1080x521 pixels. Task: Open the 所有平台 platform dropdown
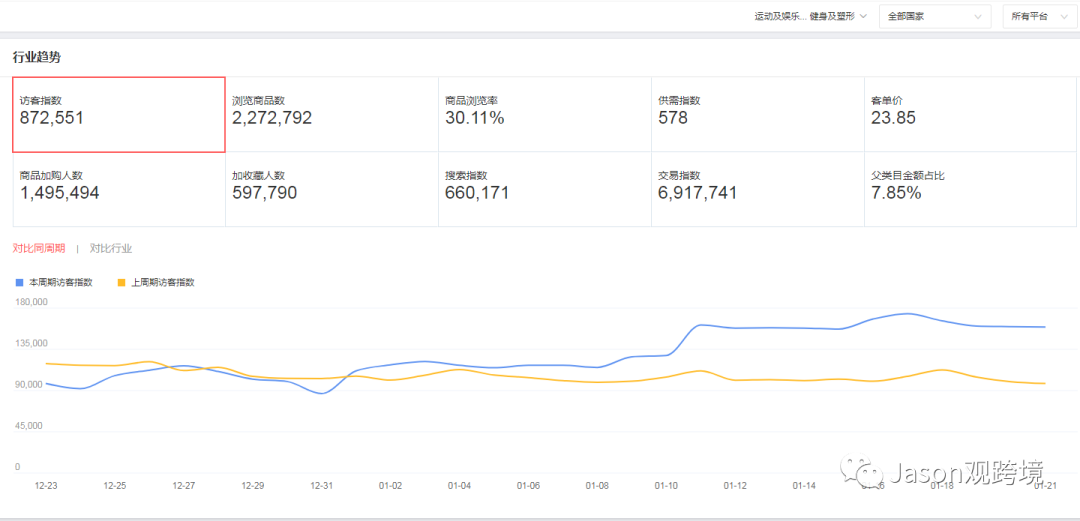point(1040,17)
